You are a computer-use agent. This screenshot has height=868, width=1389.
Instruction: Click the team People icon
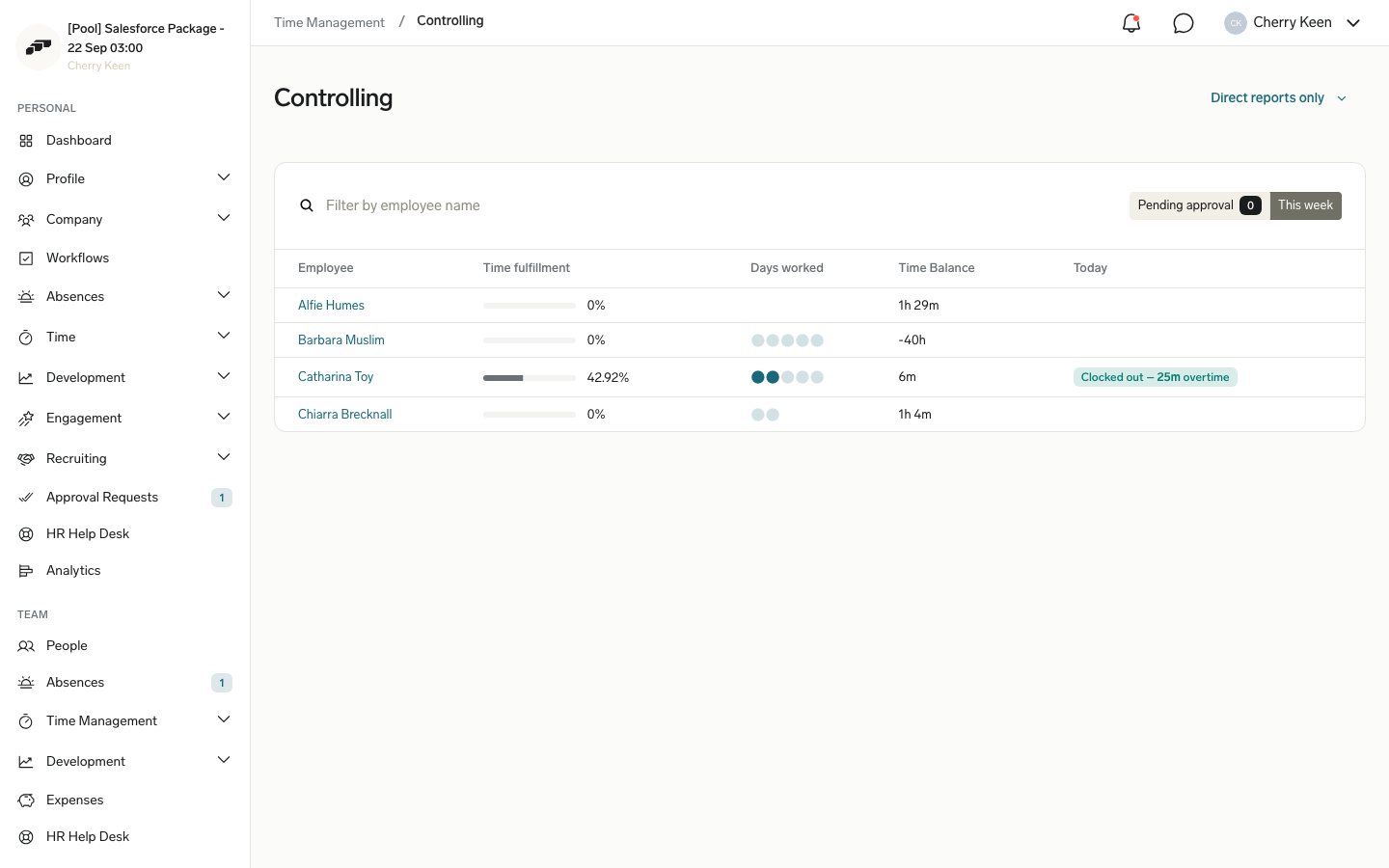pyautogui.click(x=26, y=646)
